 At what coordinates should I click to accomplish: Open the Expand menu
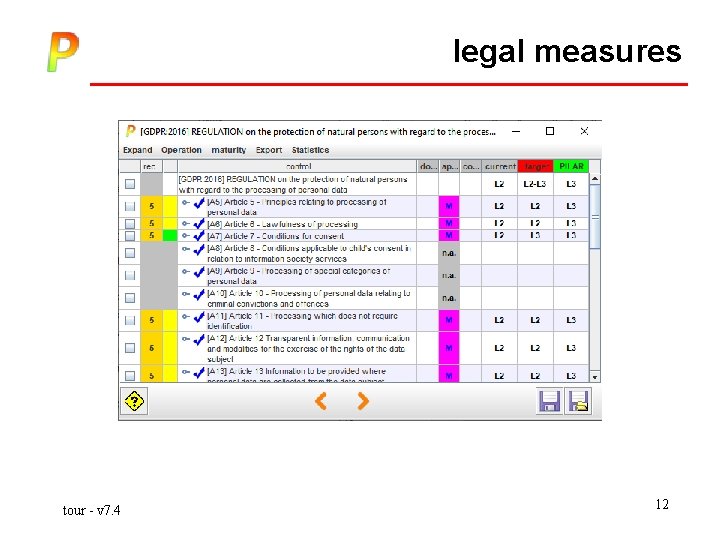137,150
